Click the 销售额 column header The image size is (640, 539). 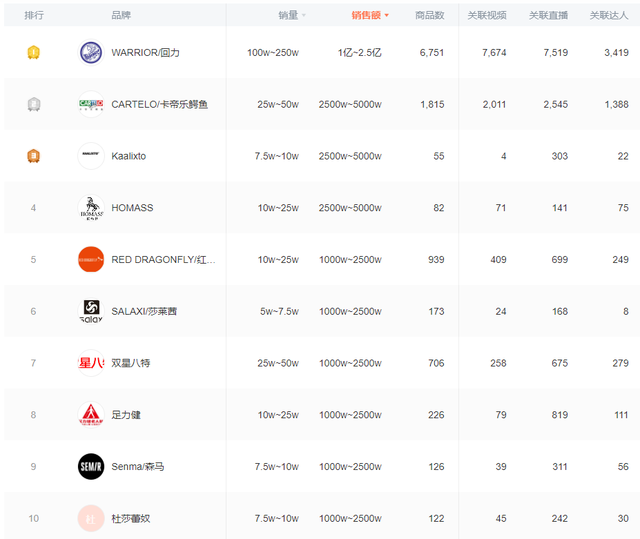click(x=366, y=16)
